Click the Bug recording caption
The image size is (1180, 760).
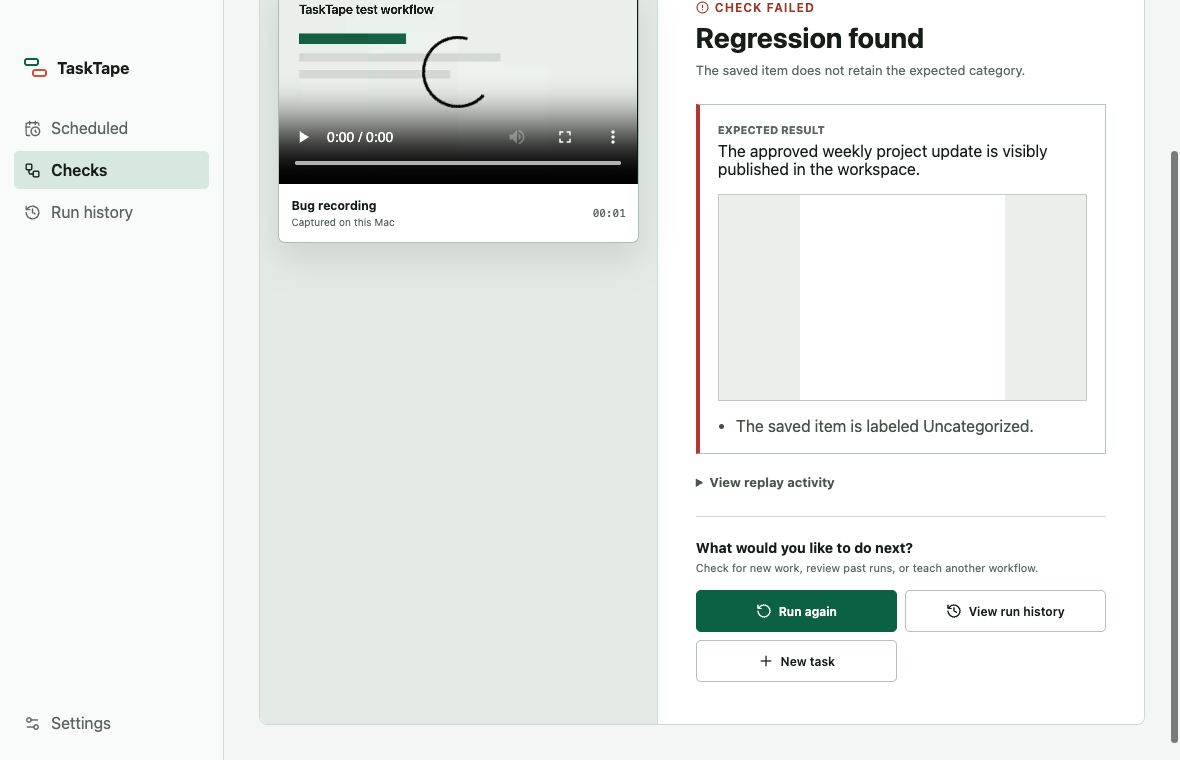(334, 205)
